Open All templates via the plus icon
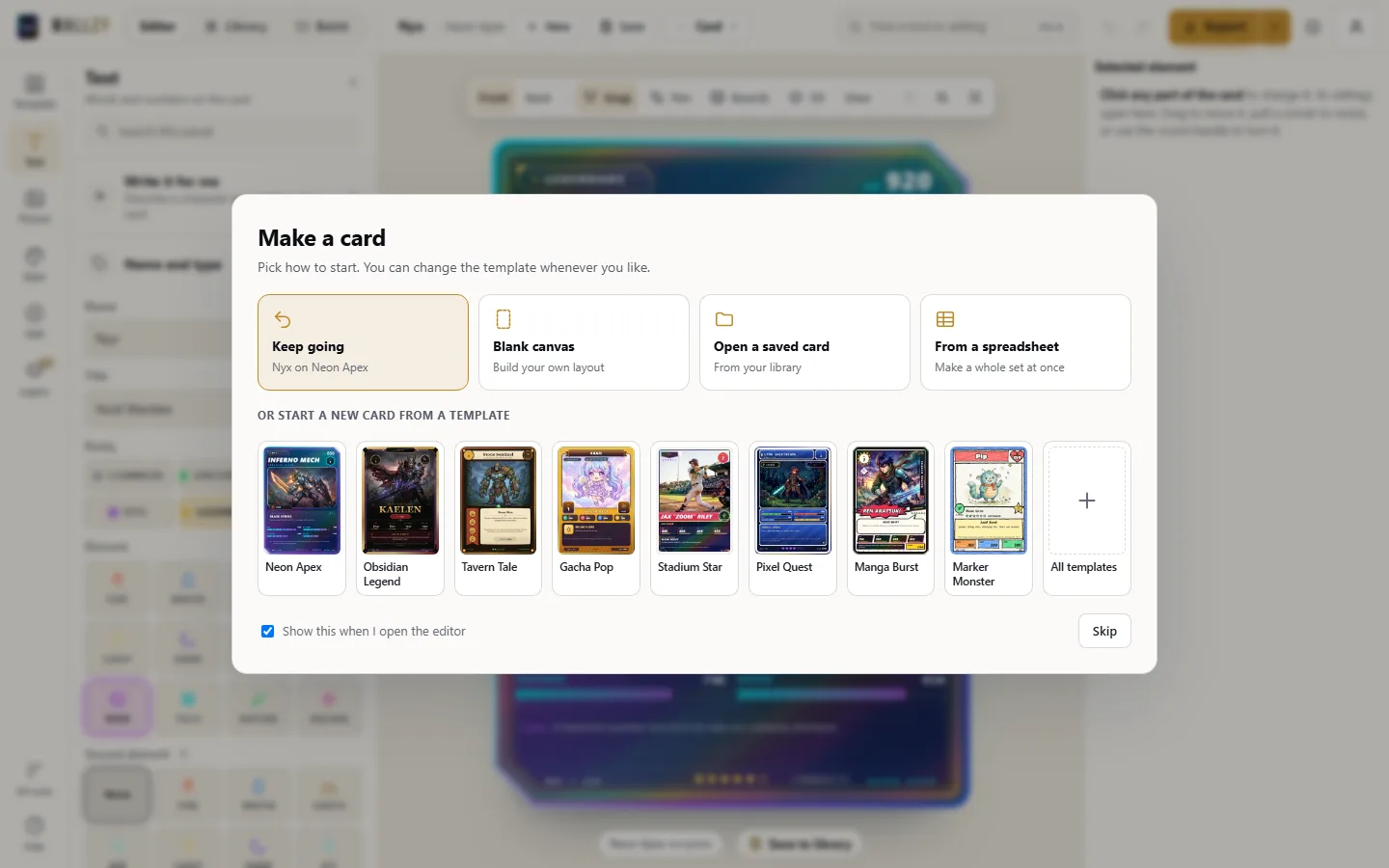 [1087, 501]
